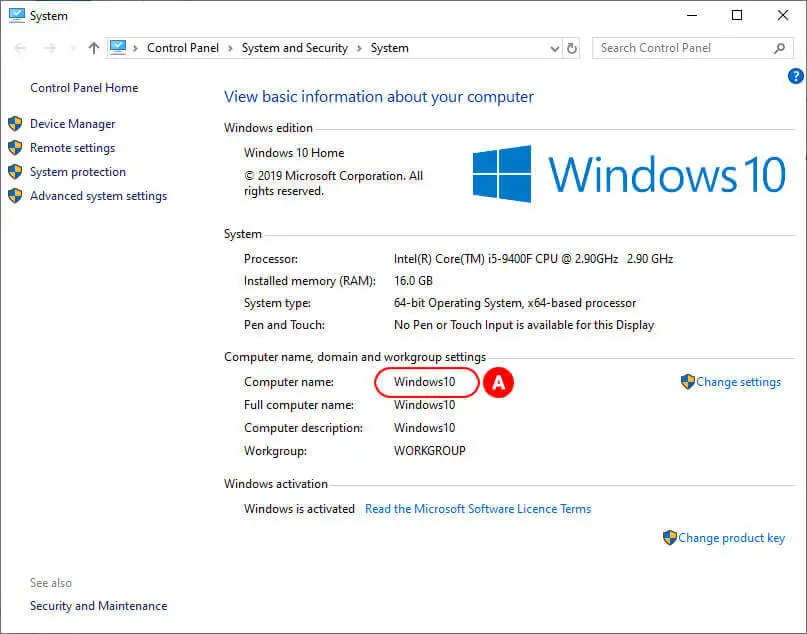Open the blue Help question mark icon
The image size is (807, 634).
pos(795,76)
